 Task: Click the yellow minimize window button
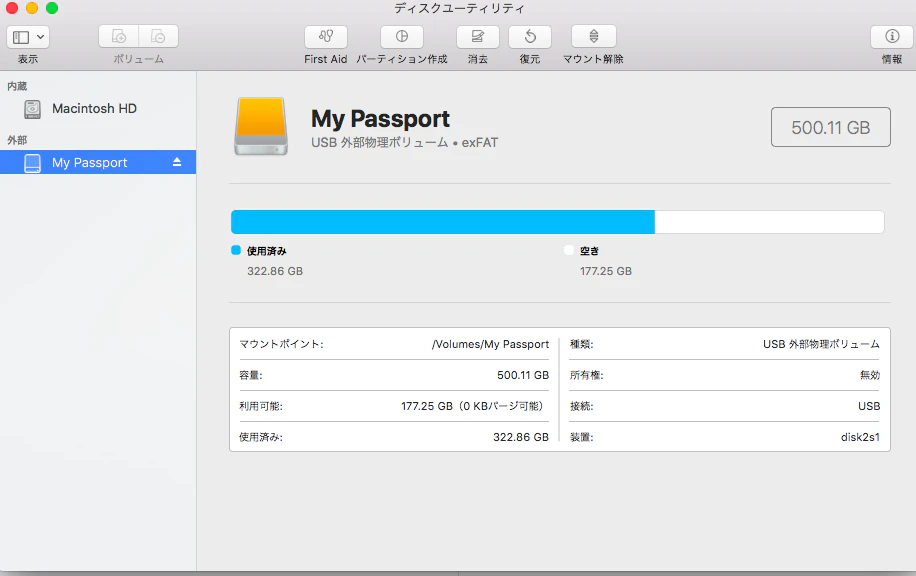click(x=32, y=8)
